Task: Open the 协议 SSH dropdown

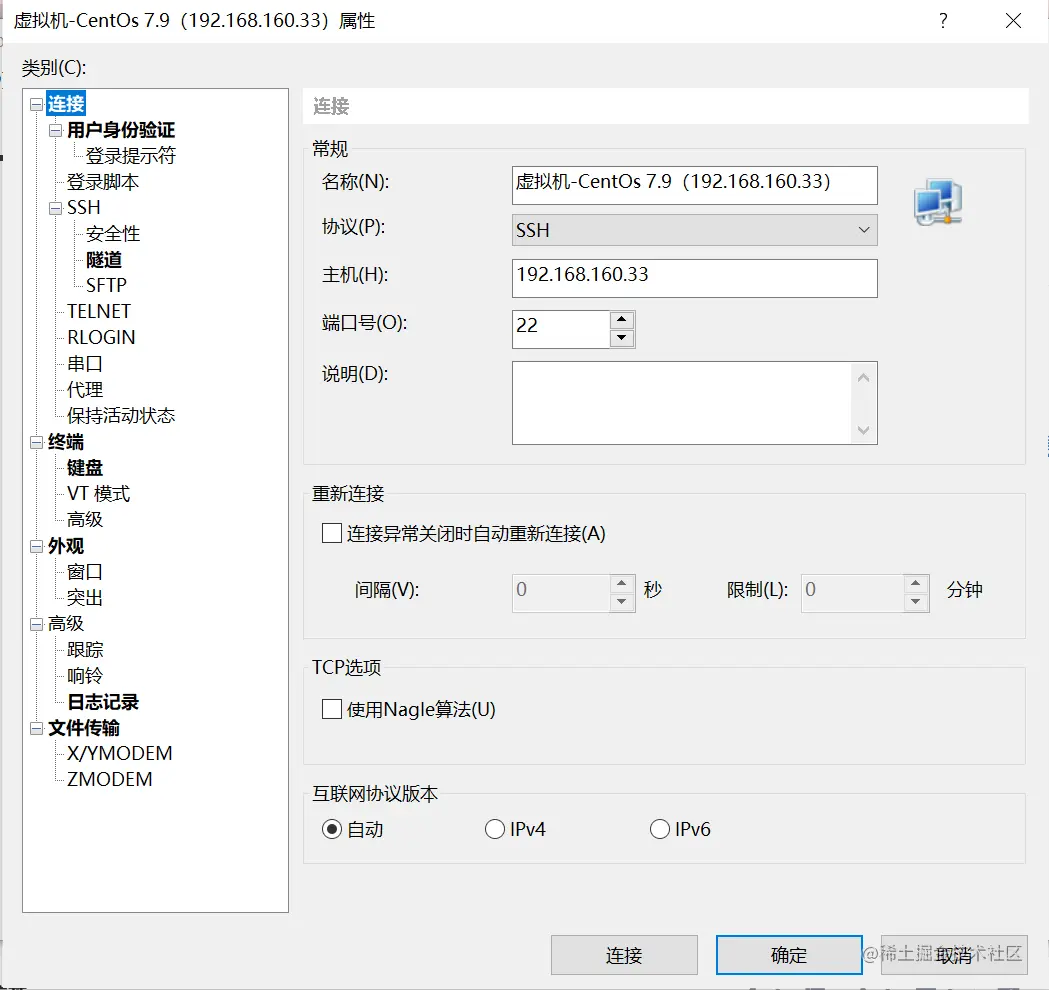Action: [694, 230]
